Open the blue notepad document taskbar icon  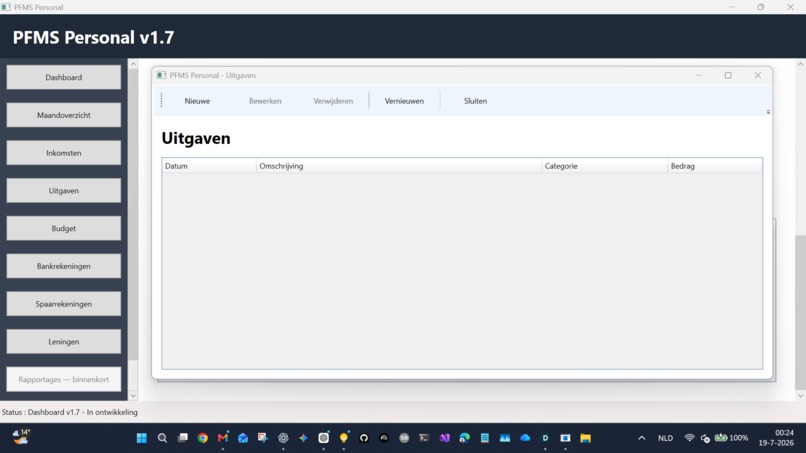(485, 438)
